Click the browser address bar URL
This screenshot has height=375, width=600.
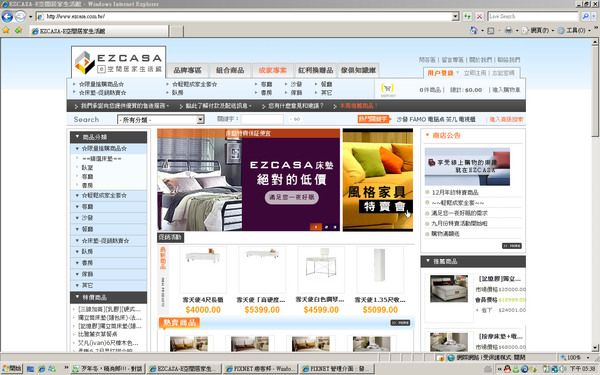(x=245, y=16)
